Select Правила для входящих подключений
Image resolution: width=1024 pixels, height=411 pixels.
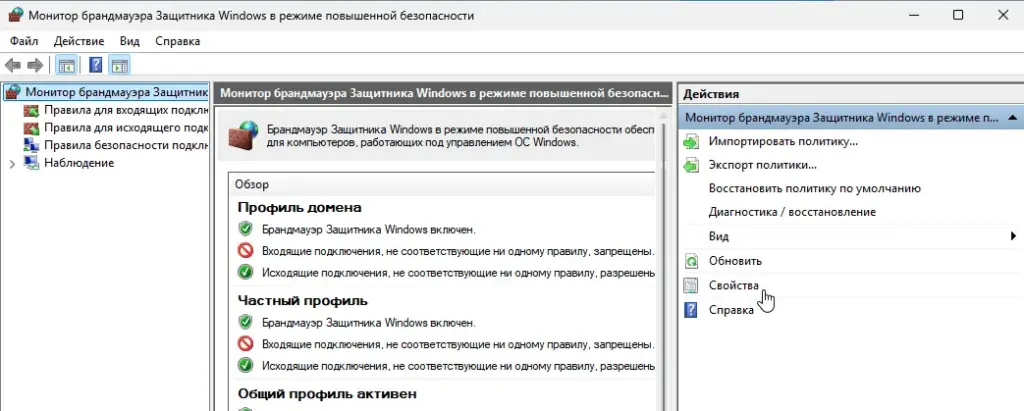(x=126, y=110)
